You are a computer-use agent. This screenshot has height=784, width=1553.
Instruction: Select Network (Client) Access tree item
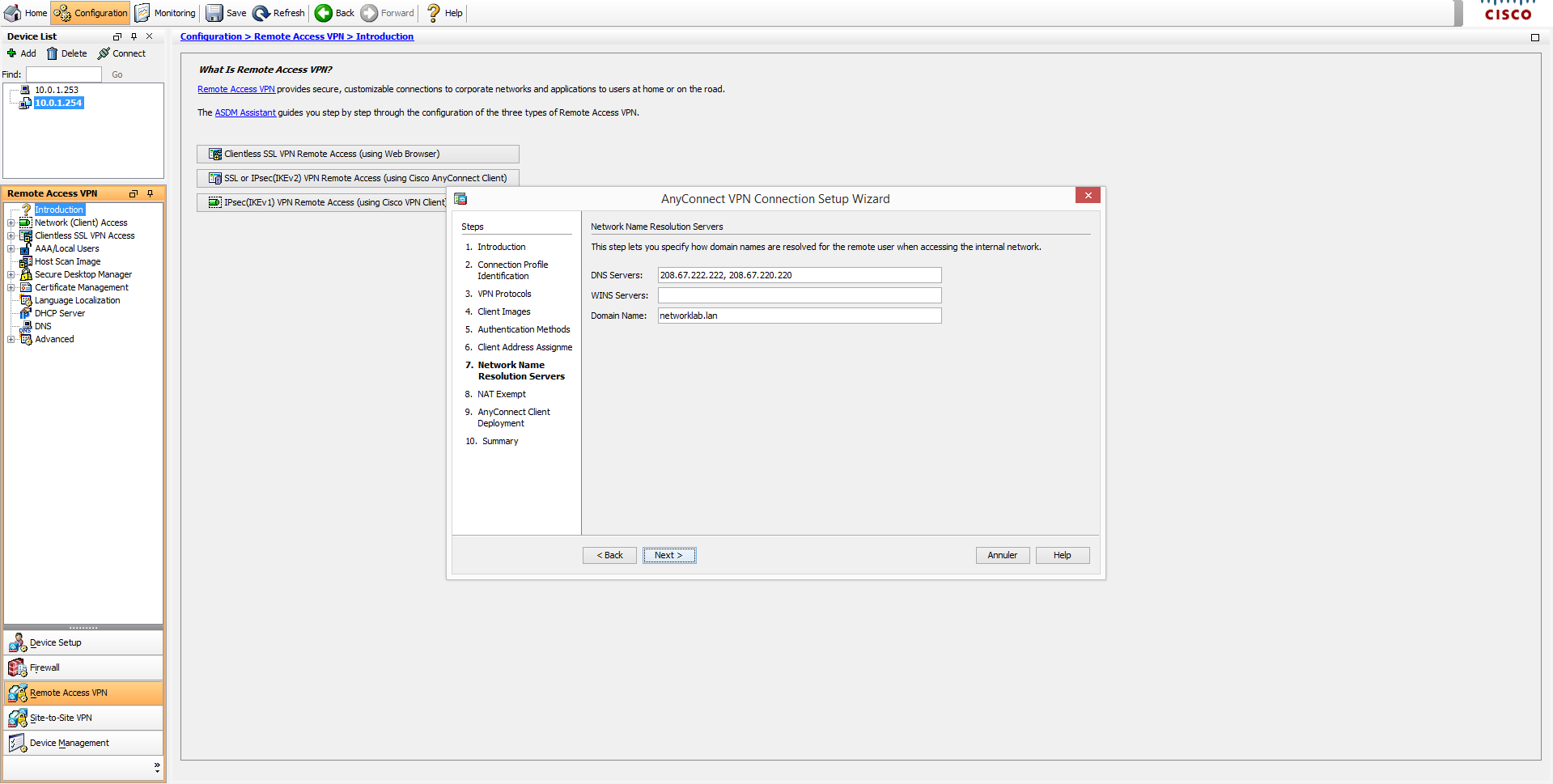[81, 222]
